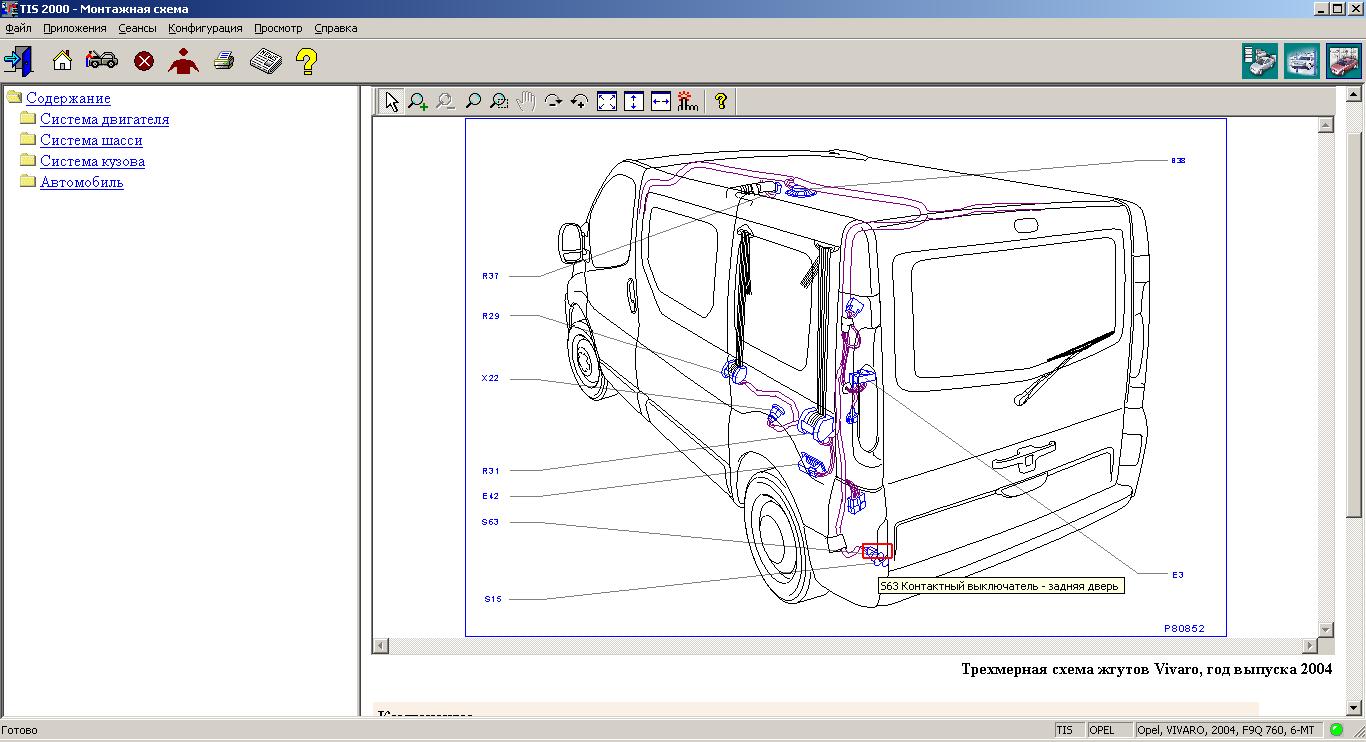
Task: Expand the Система кузова section
Action: [92, 161]
